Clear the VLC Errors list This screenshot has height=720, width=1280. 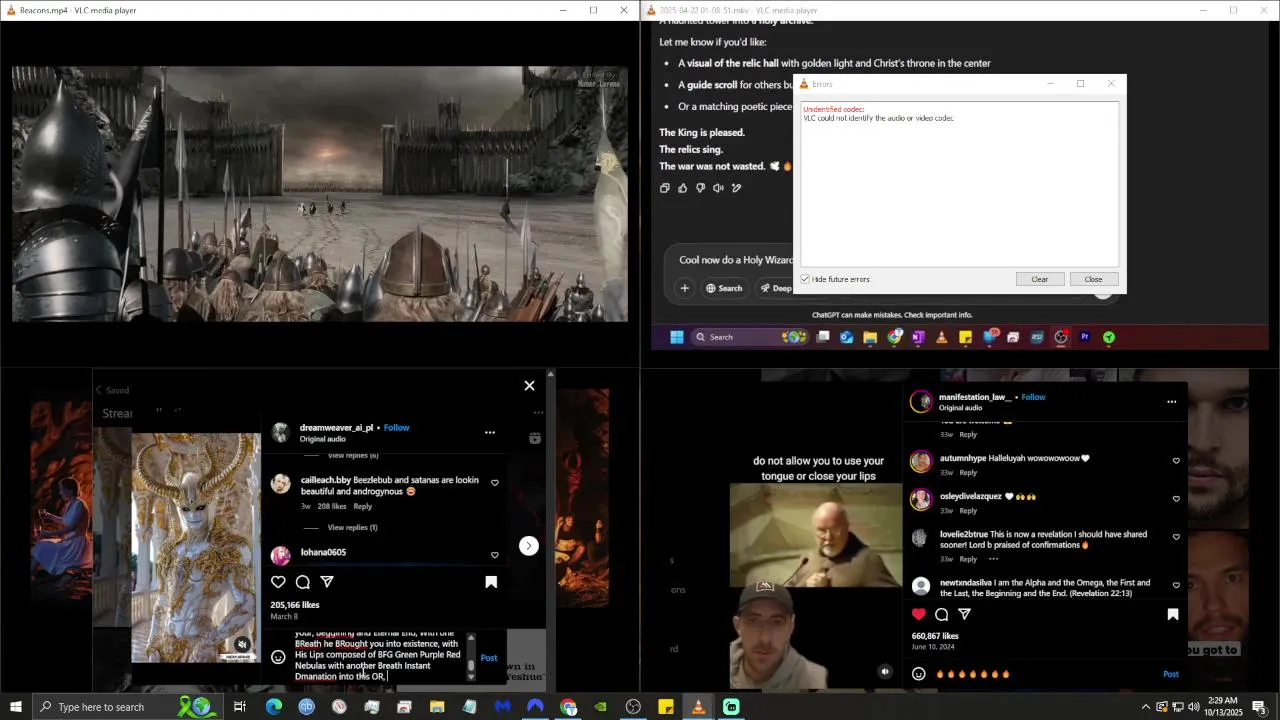[1040, 279]
